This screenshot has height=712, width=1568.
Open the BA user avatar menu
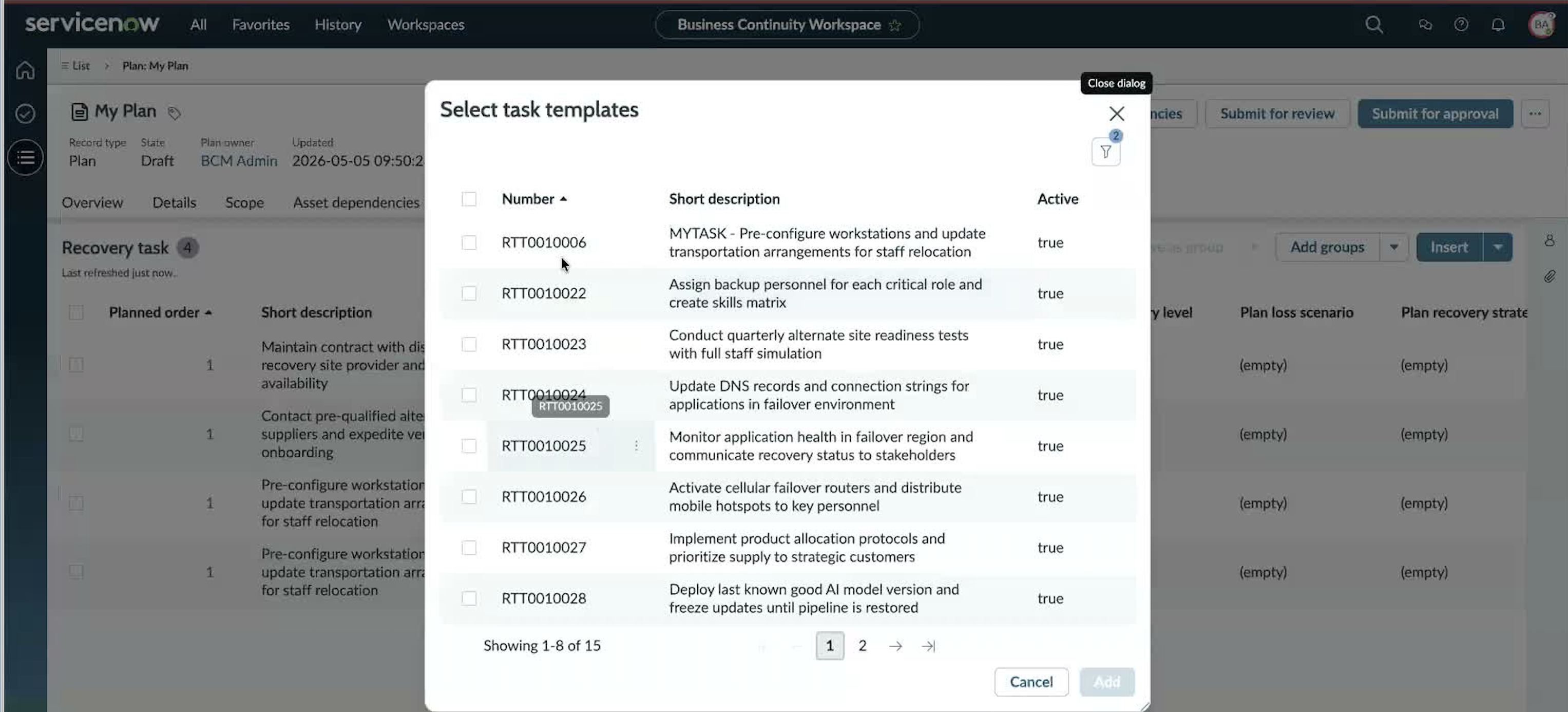point(1541,25)
